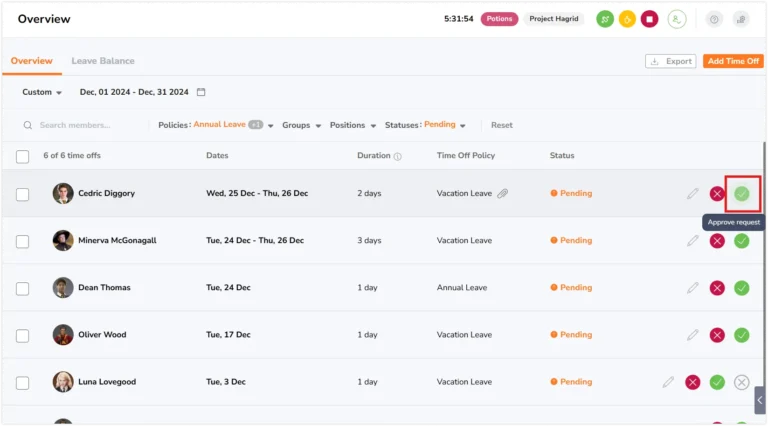Expand the Groups filter dropdown

[x=301, y=125]
